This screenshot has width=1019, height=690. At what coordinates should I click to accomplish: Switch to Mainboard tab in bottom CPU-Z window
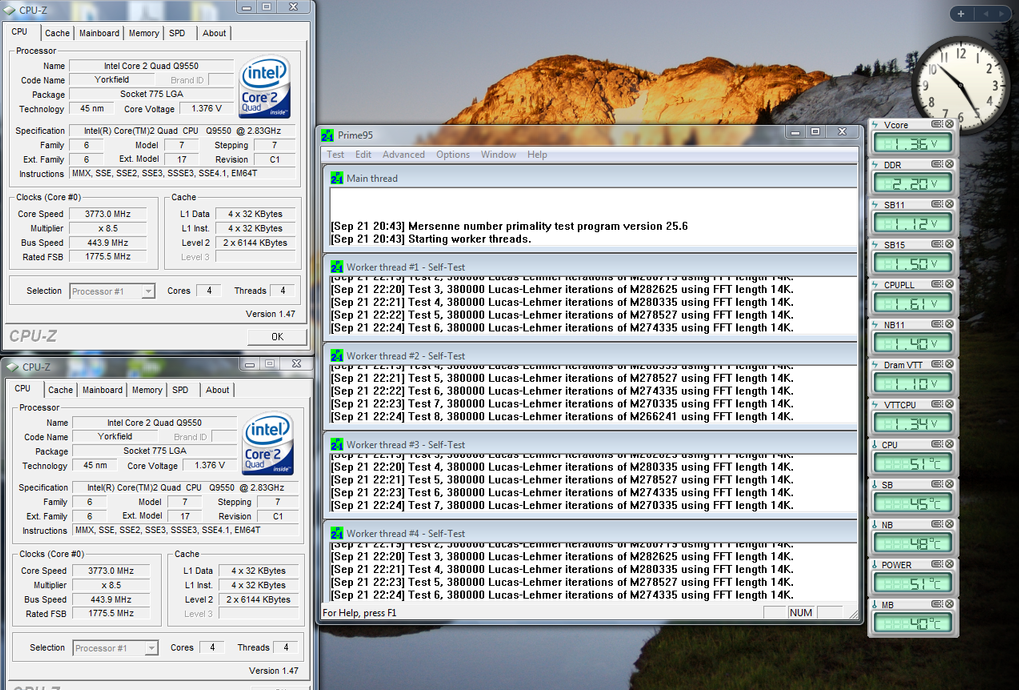[103, 390]
